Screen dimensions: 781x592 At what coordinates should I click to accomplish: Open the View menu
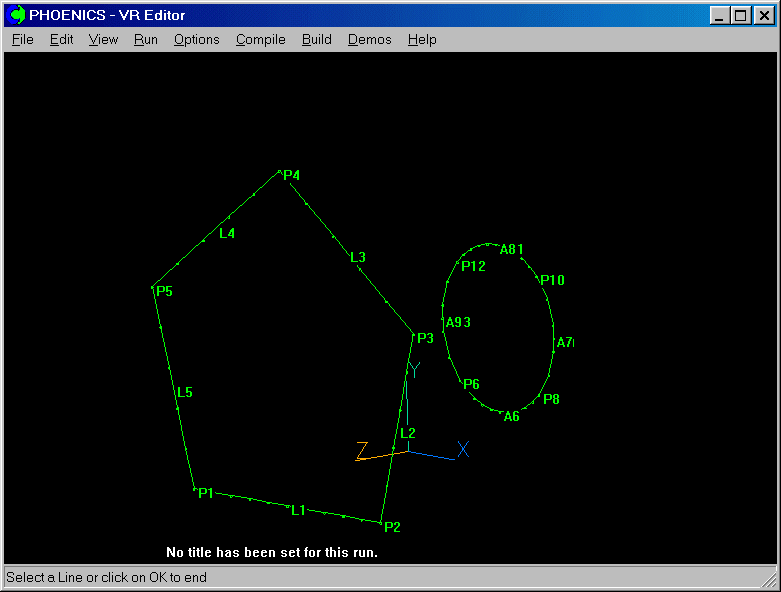point(103,39)
